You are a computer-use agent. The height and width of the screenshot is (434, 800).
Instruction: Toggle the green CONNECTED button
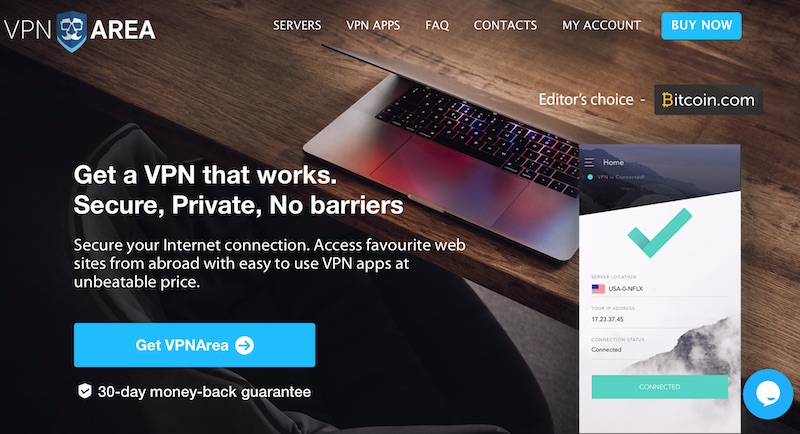660,387
